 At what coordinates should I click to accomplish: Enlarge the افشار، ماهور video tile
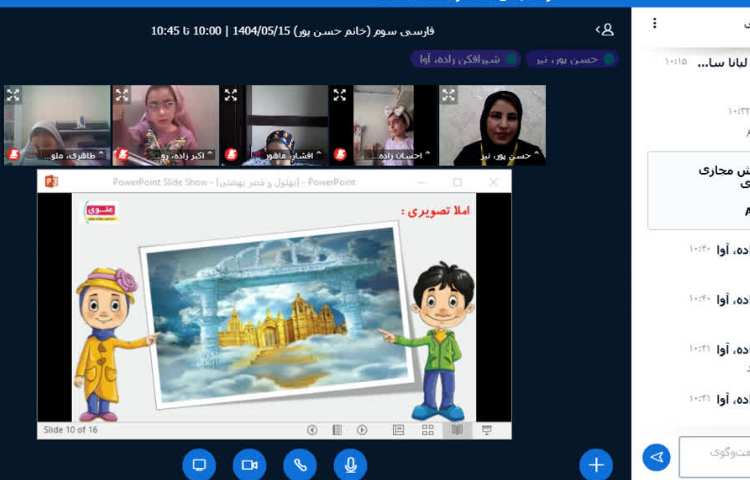231,95
